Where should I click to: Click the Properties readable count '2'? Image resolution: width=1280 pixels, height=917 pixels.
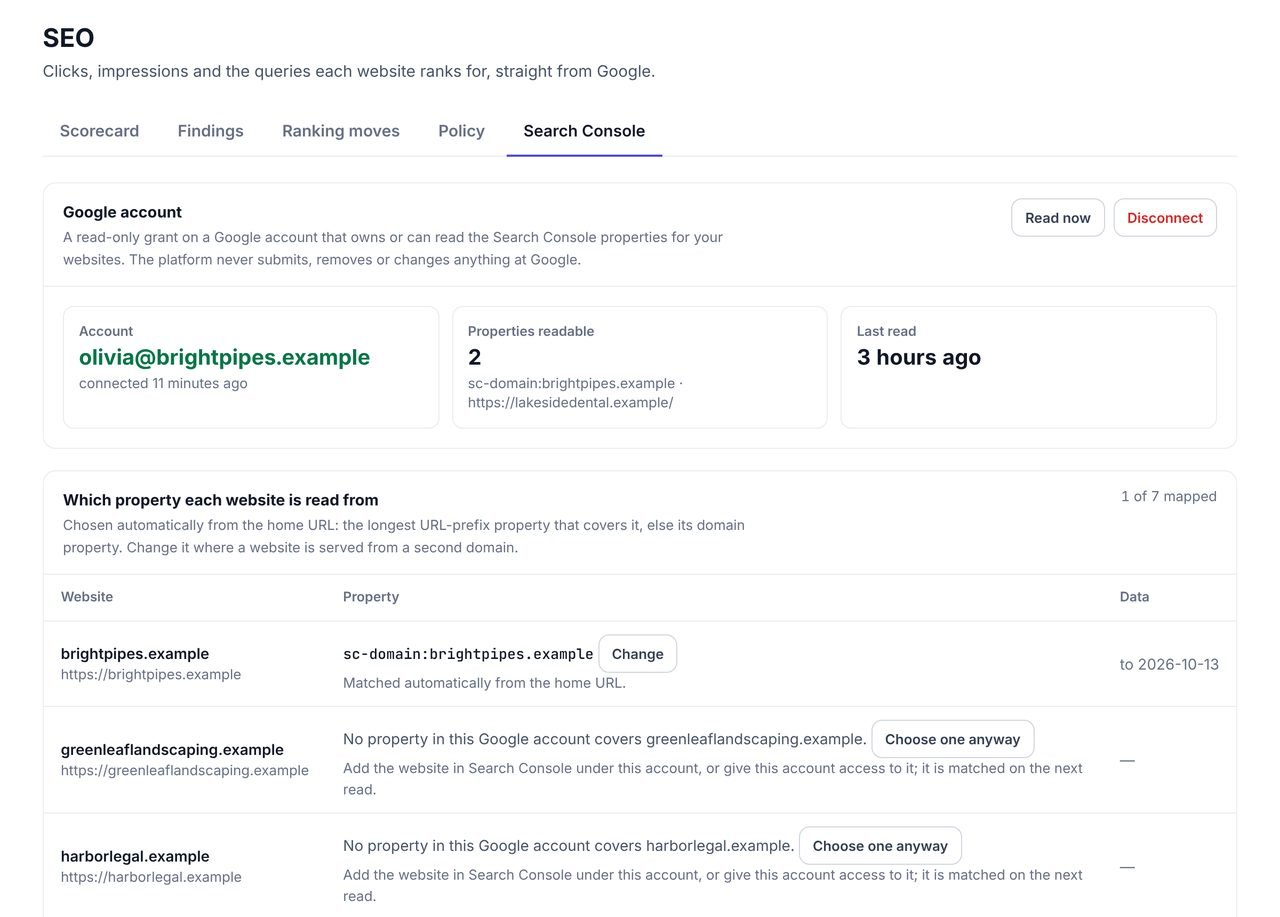click(x=475, y=357)
